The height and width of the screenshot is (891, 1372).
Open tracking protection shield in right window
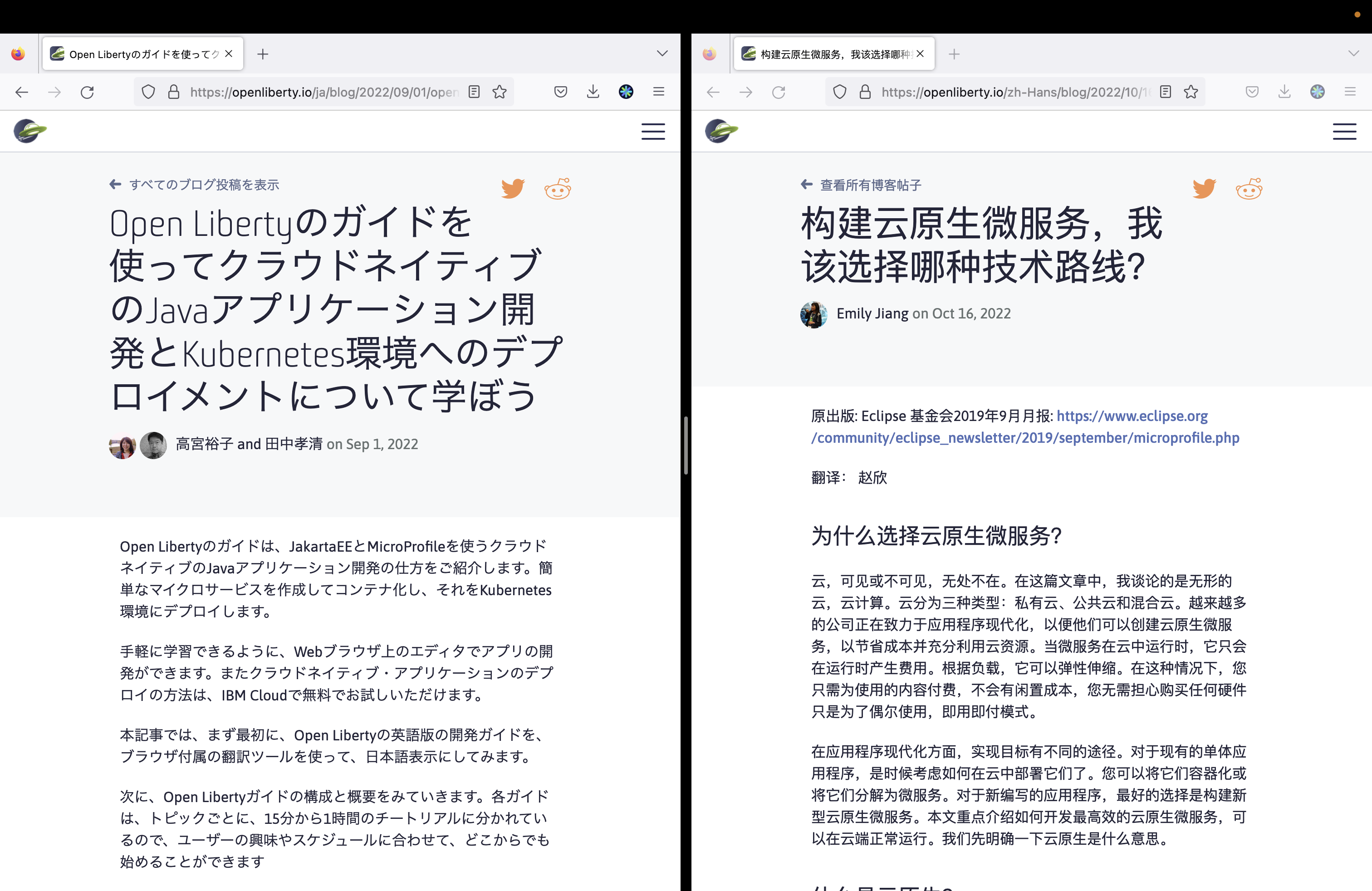(x=839, y=92)
